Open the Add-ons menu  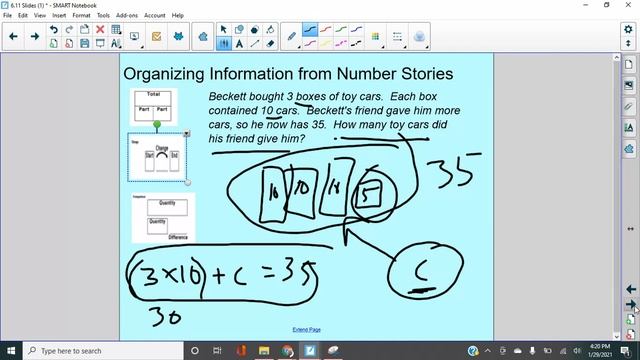point(127,15)
